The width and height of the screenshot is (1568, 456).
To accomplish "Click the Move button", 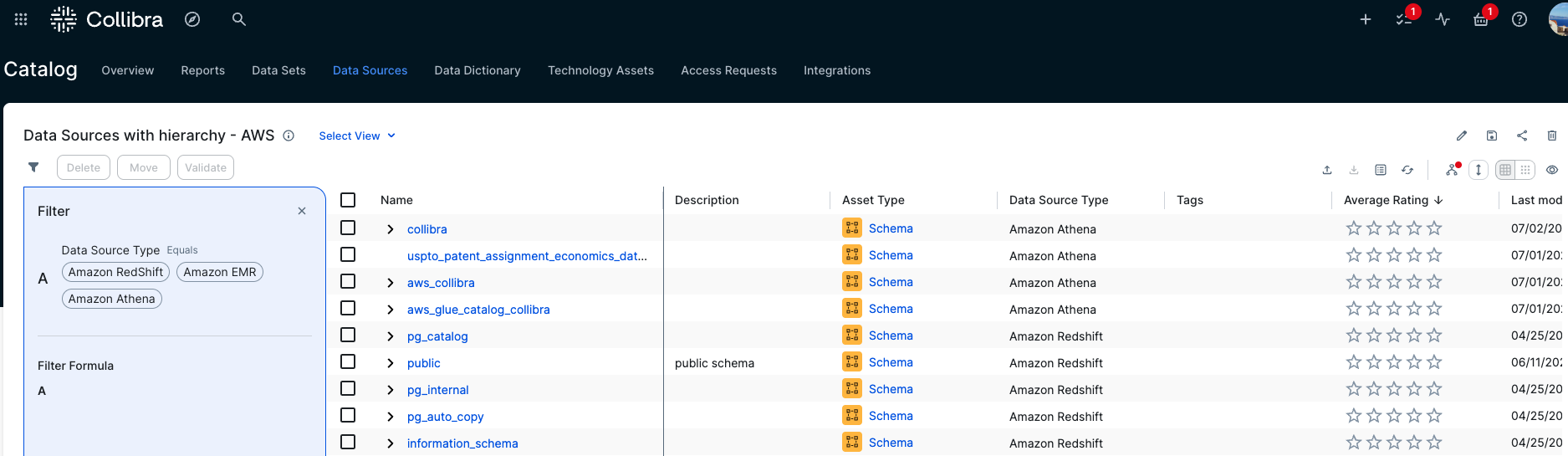I will tap(144, 167).
